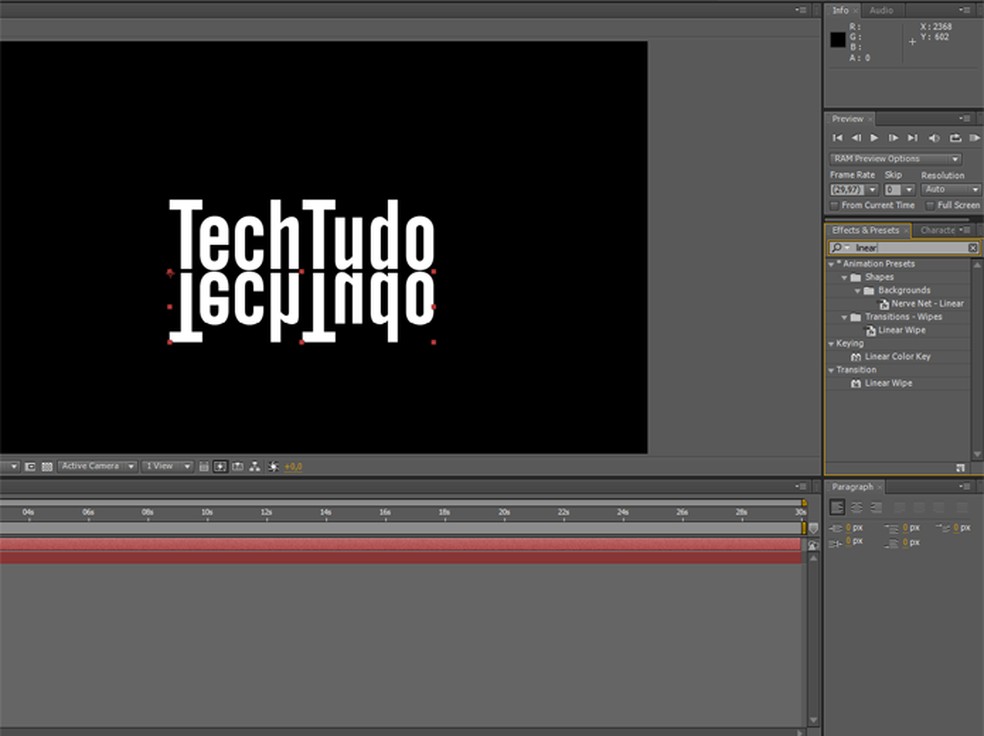
Task: Click the RAM Preview play icon
Action: coord(974,138)
